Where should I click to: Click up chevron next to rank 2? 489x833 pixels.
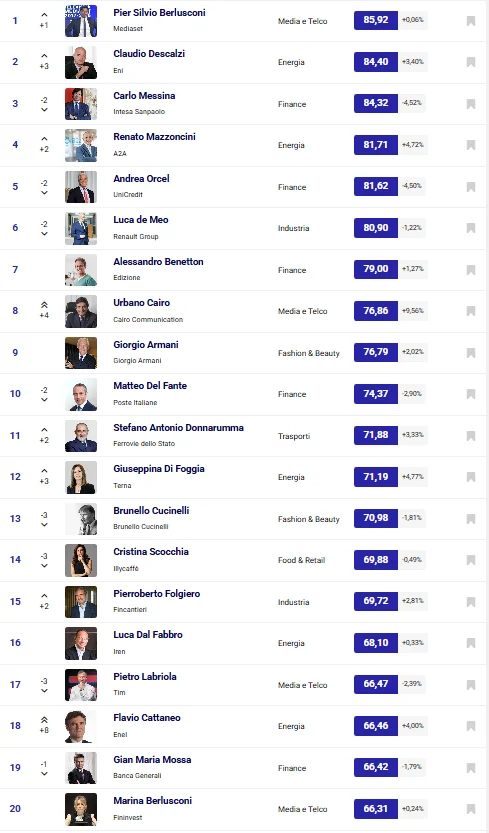tap(44, 56)
